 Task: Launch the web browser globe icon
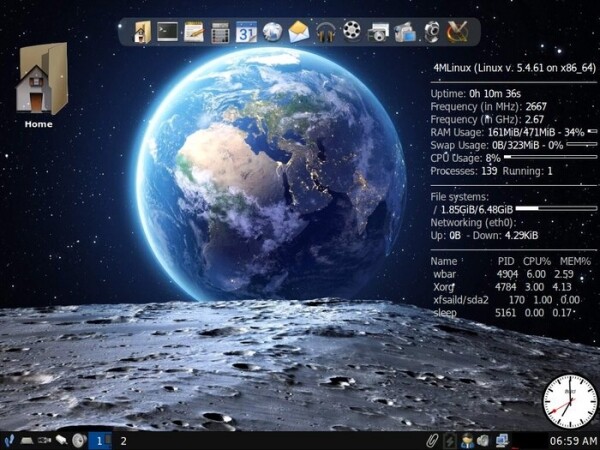(x=272, y=32)
